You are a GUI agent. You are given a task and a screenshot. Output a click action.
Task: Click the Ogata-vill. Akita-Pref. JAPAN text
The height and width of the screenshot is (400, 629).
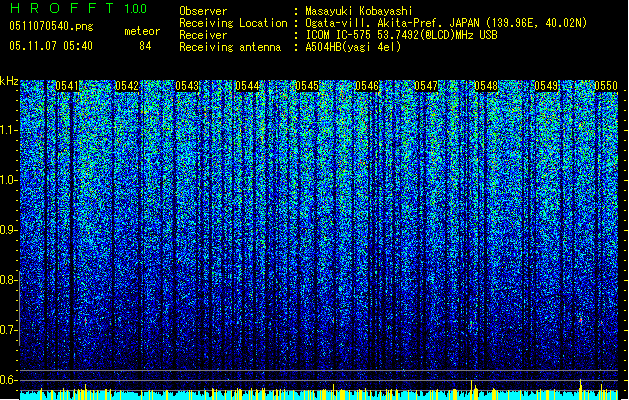446,23
